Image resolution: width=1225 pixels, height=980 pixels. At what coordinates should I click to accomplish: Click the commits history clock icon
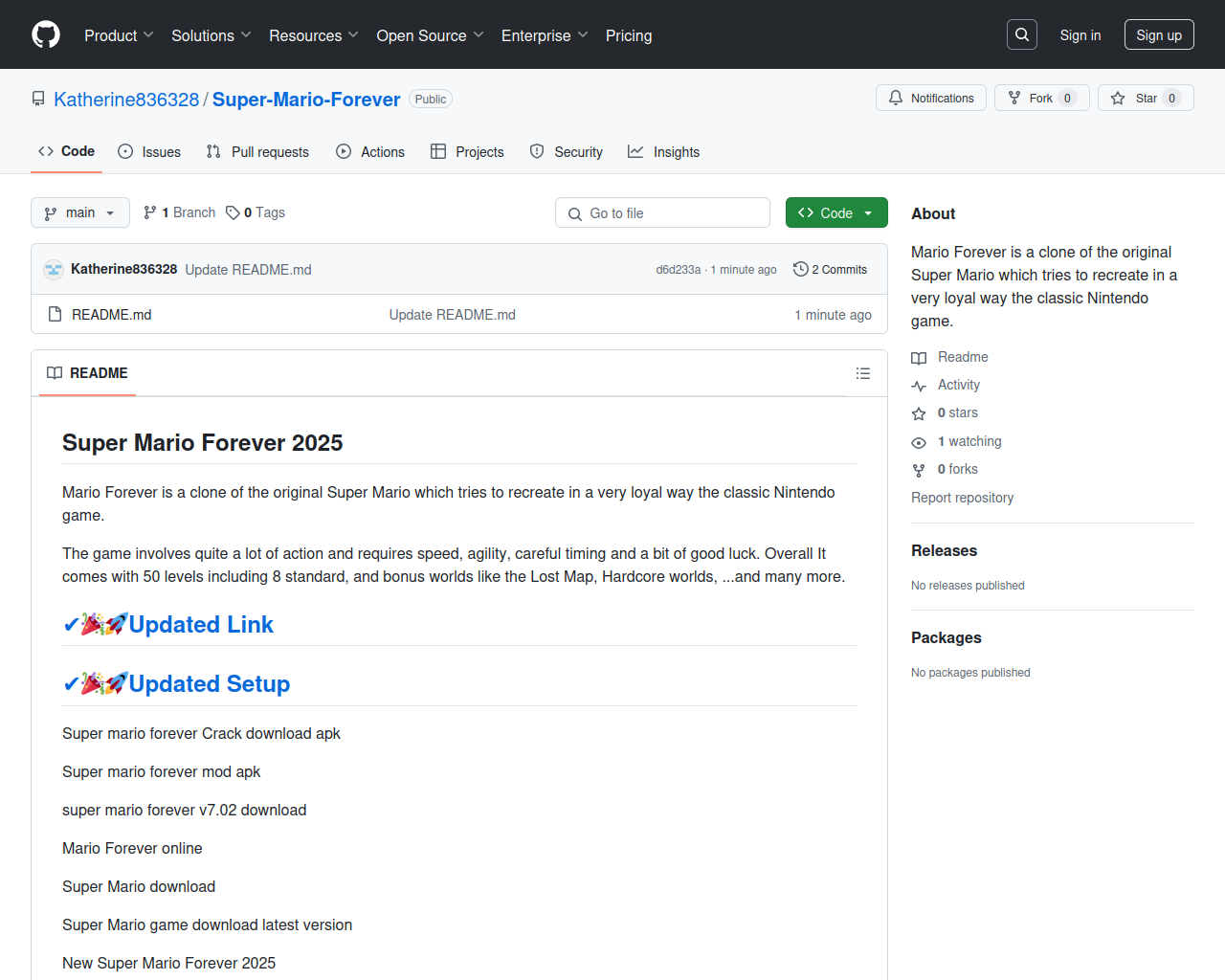pos(801,269)
